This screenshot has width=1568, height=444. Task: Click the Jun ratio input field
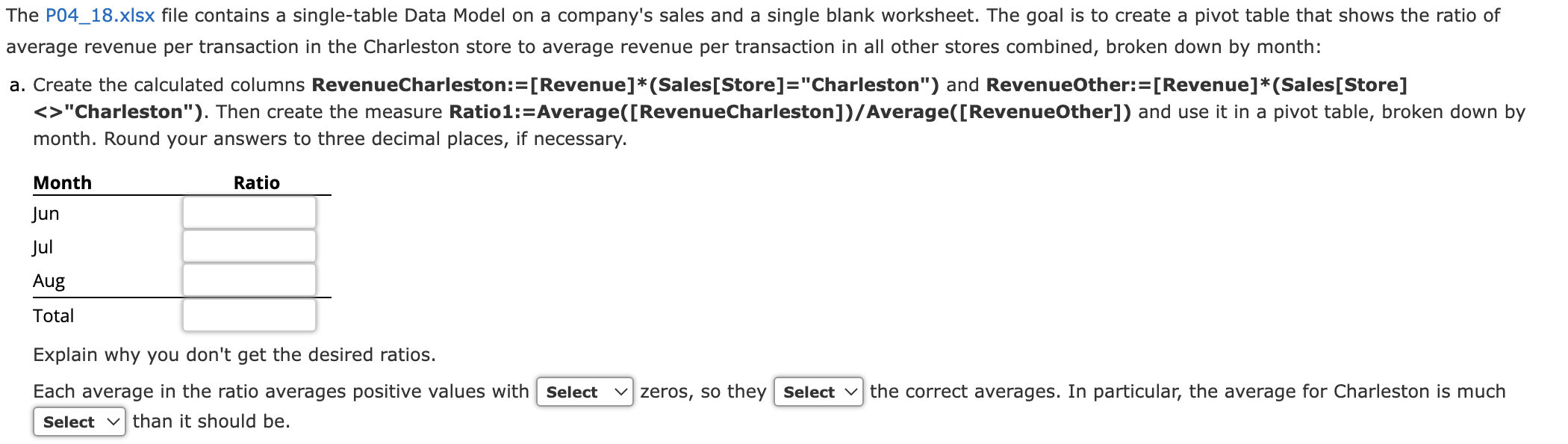click(249, 213)
